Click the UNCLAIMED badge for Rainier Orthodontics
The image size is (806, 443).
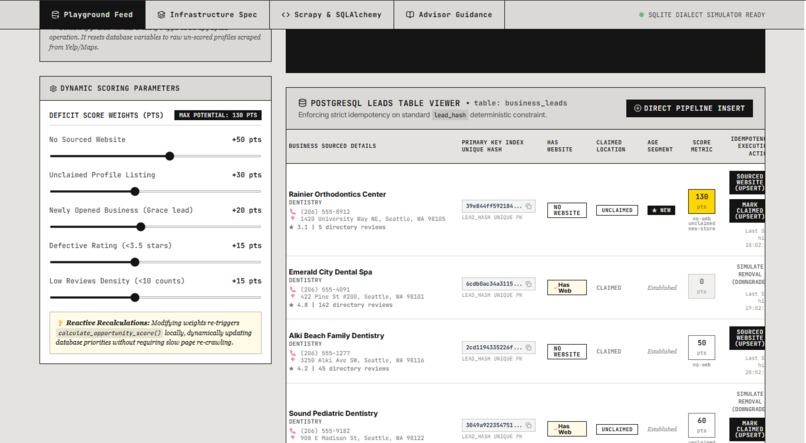pos(617,210)
